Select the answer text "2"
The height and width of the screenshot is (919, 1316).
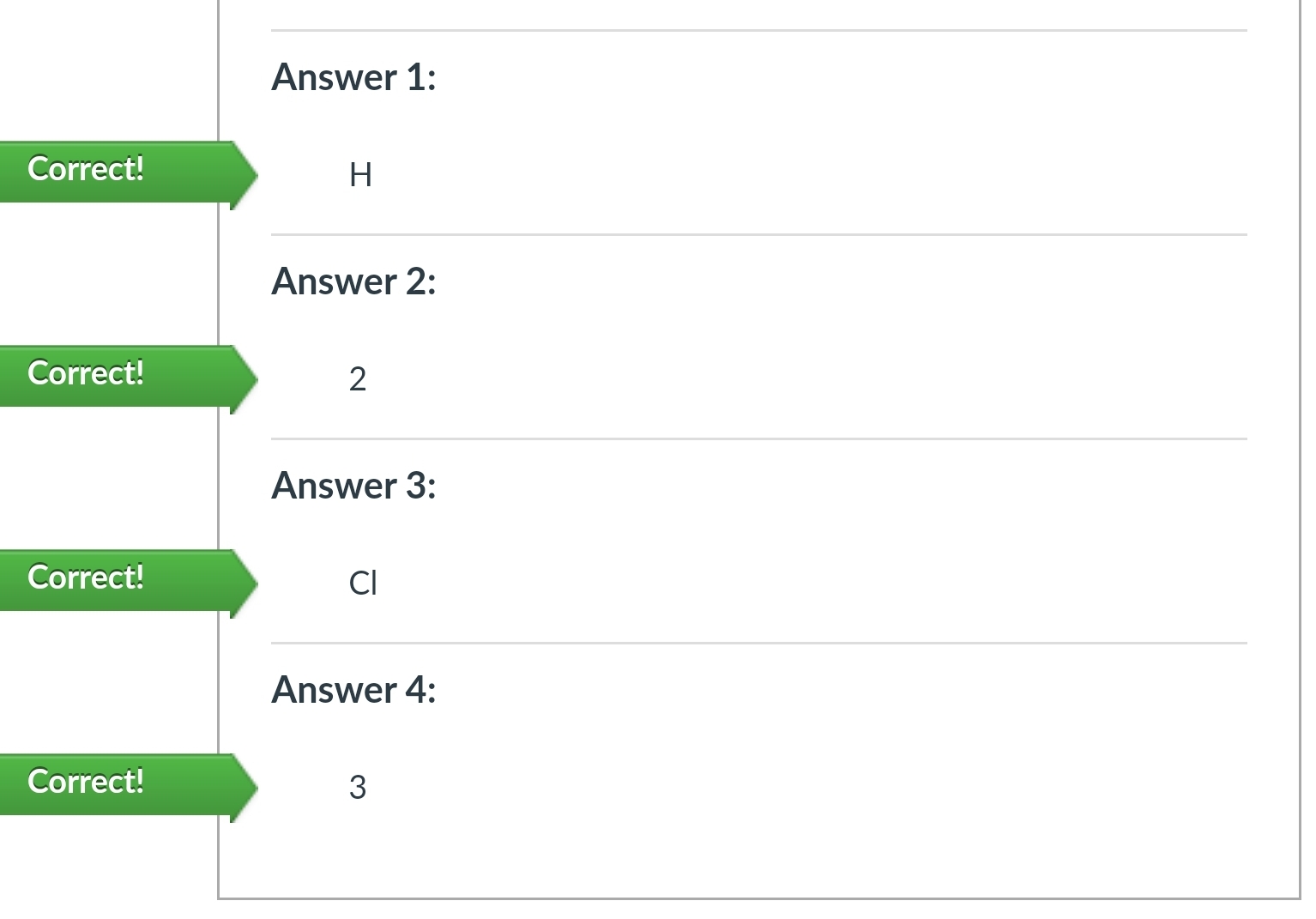[x=358, y=379]
